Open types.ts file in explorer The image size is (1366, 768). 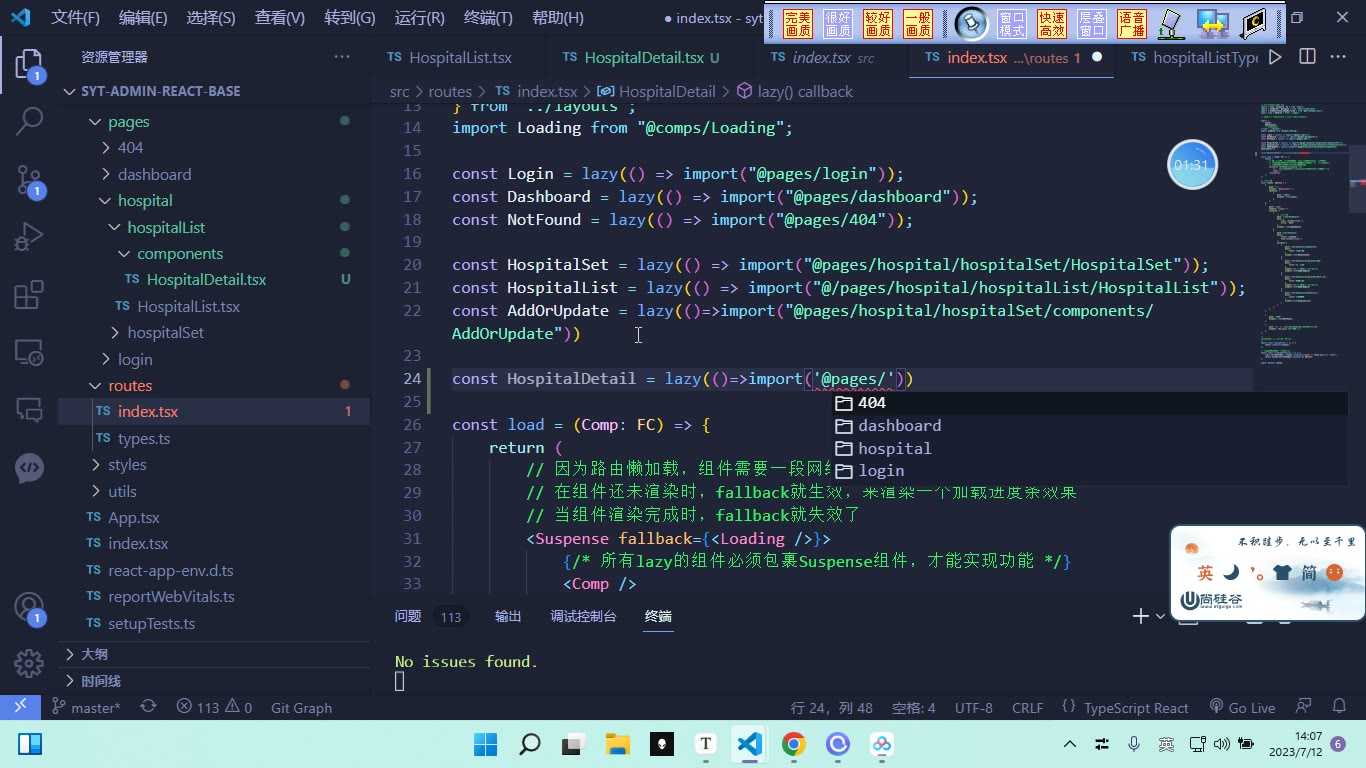click(144, 438)
